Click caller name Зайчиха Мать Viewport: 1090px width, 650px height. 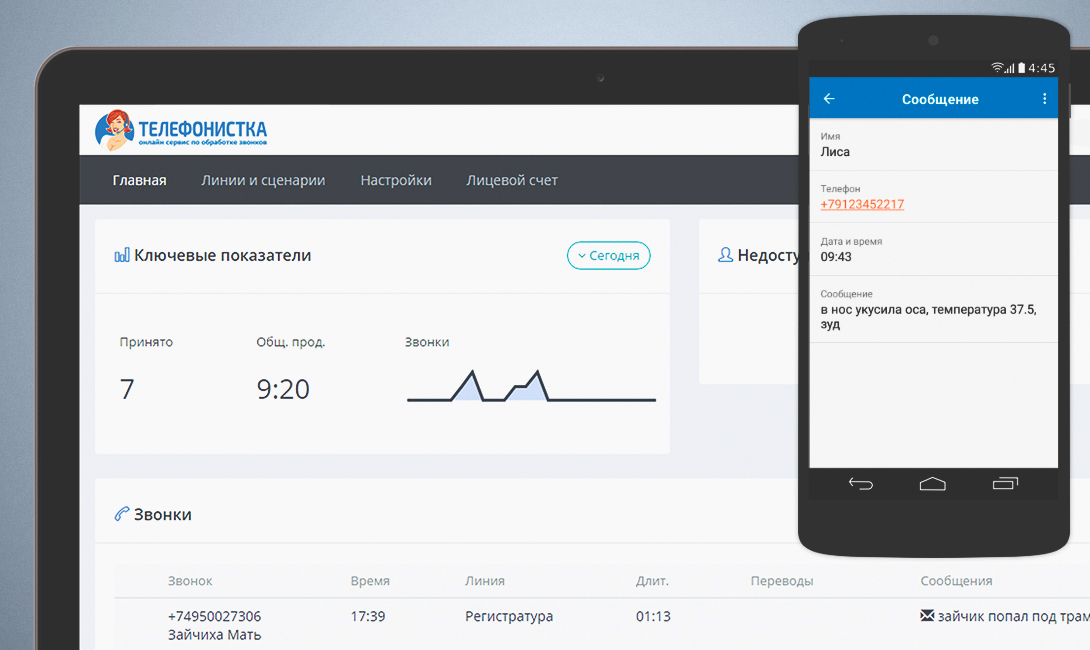click(214, 635)
